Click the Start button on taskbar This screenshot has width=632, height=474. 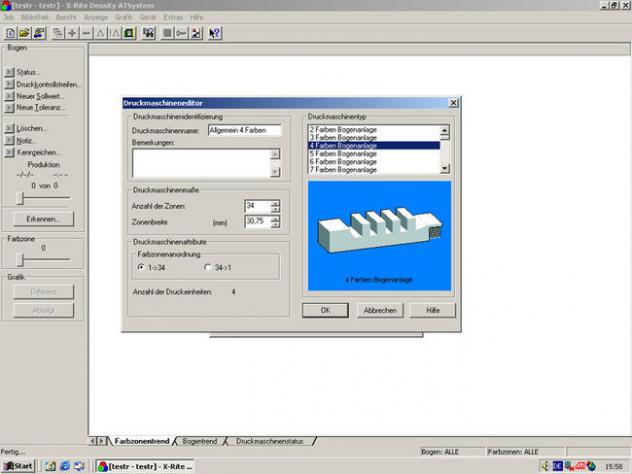(18, 466)
